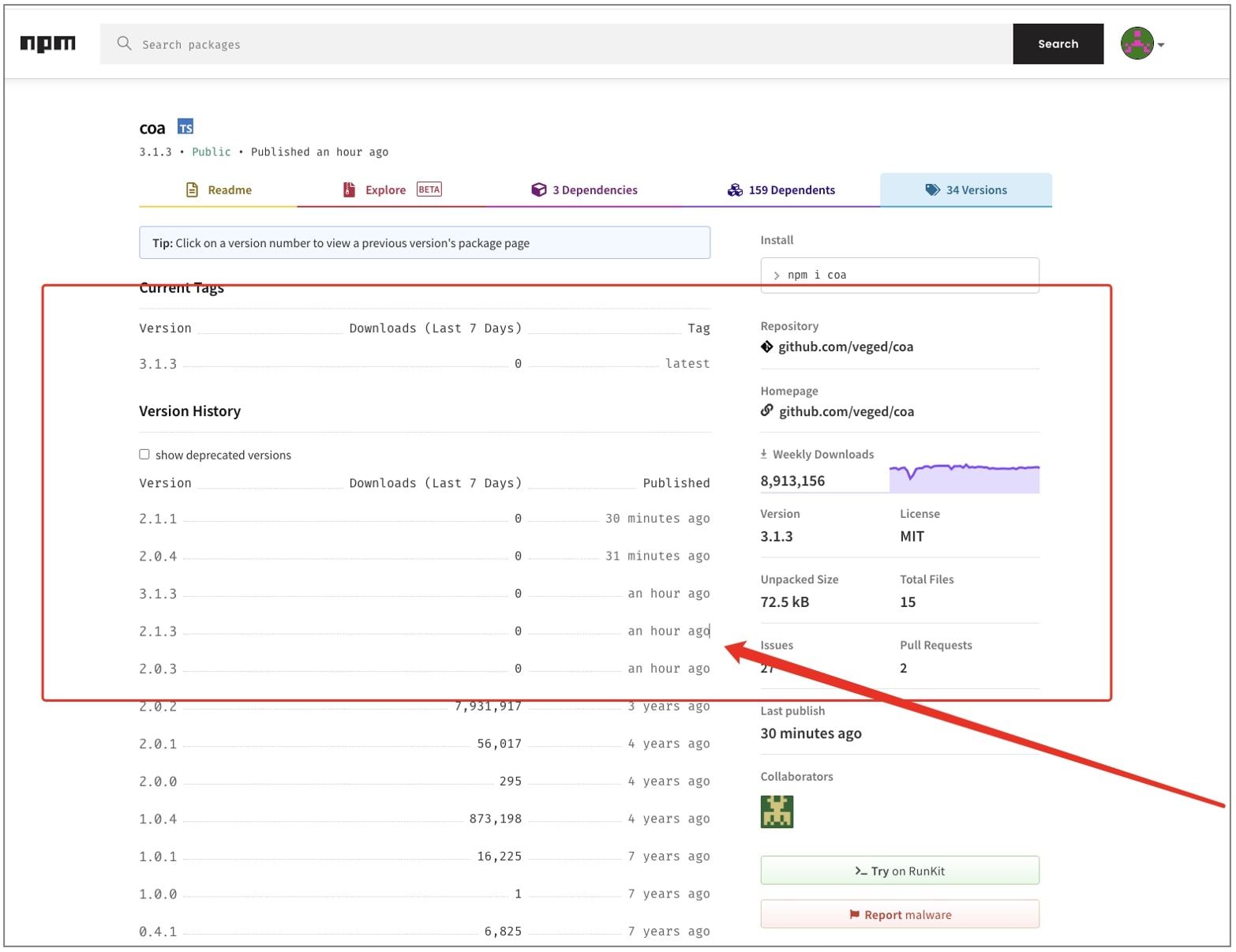Viewport: 1236px width, 952px height.
Task: Click the document icon on the Readme tab
Action: tap(191, 189)
